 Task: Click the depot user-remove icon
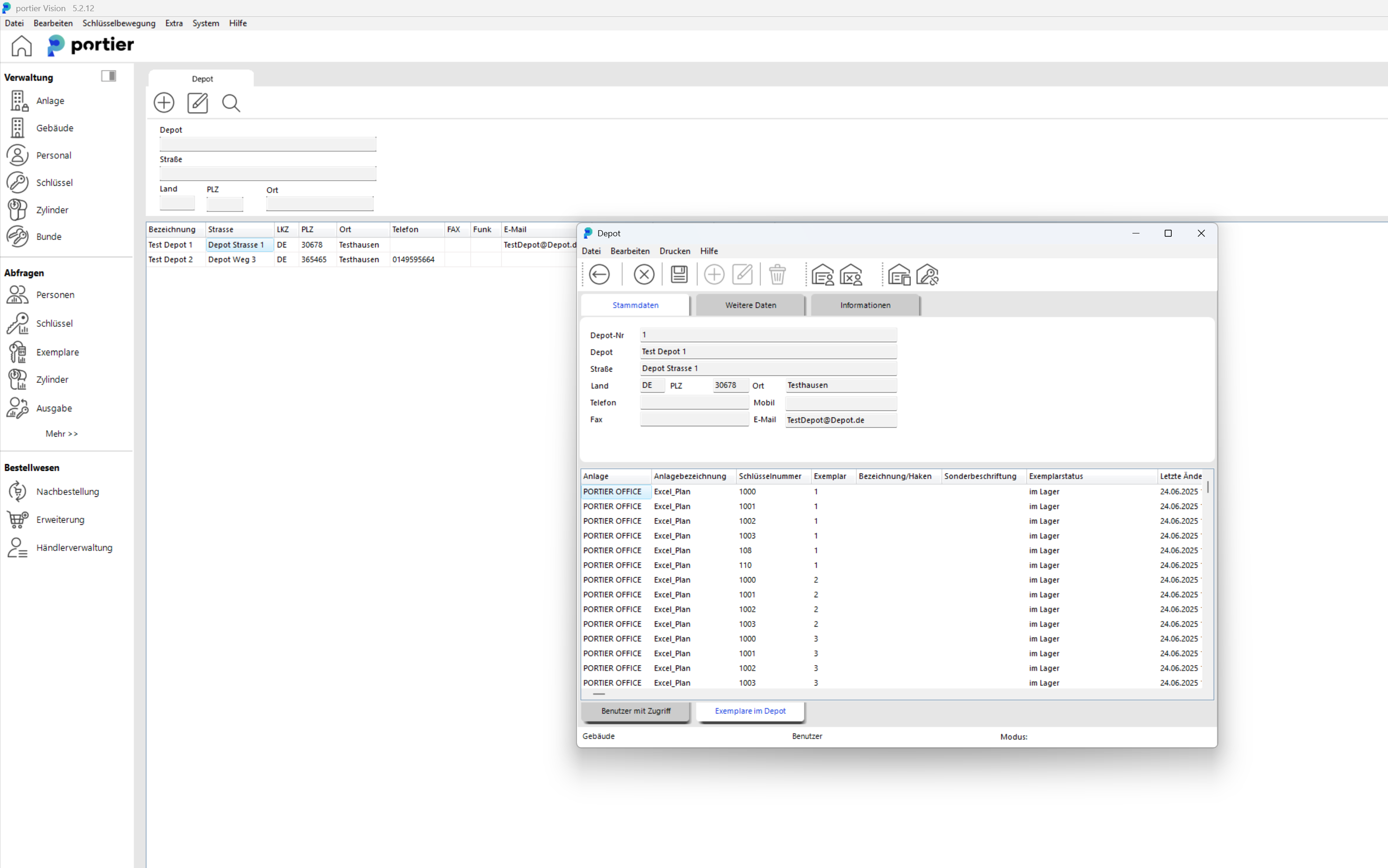tap(850, 275)
